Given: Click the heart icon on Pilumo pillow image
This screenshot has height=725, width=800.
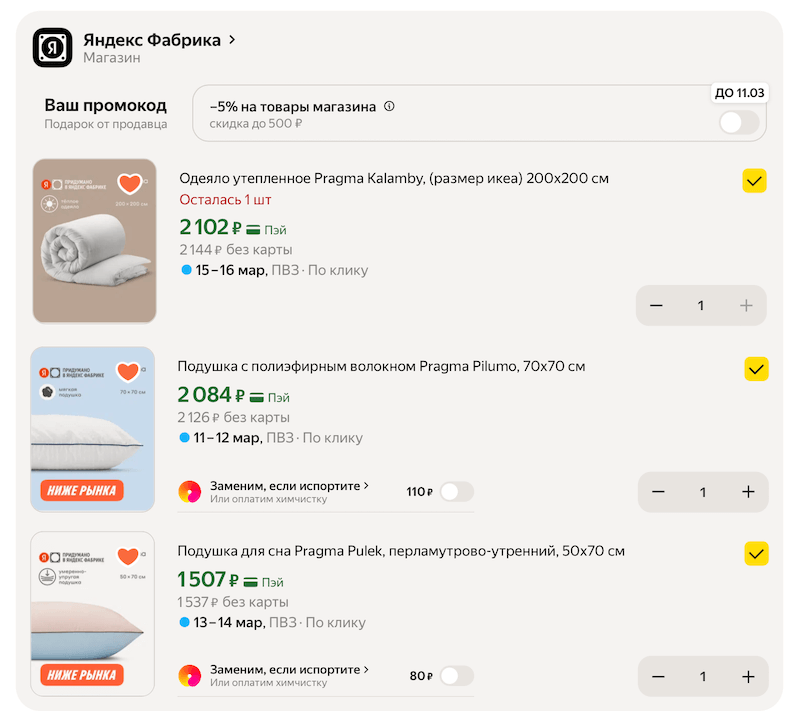Looking at the screenshot, I should (128, 371).
